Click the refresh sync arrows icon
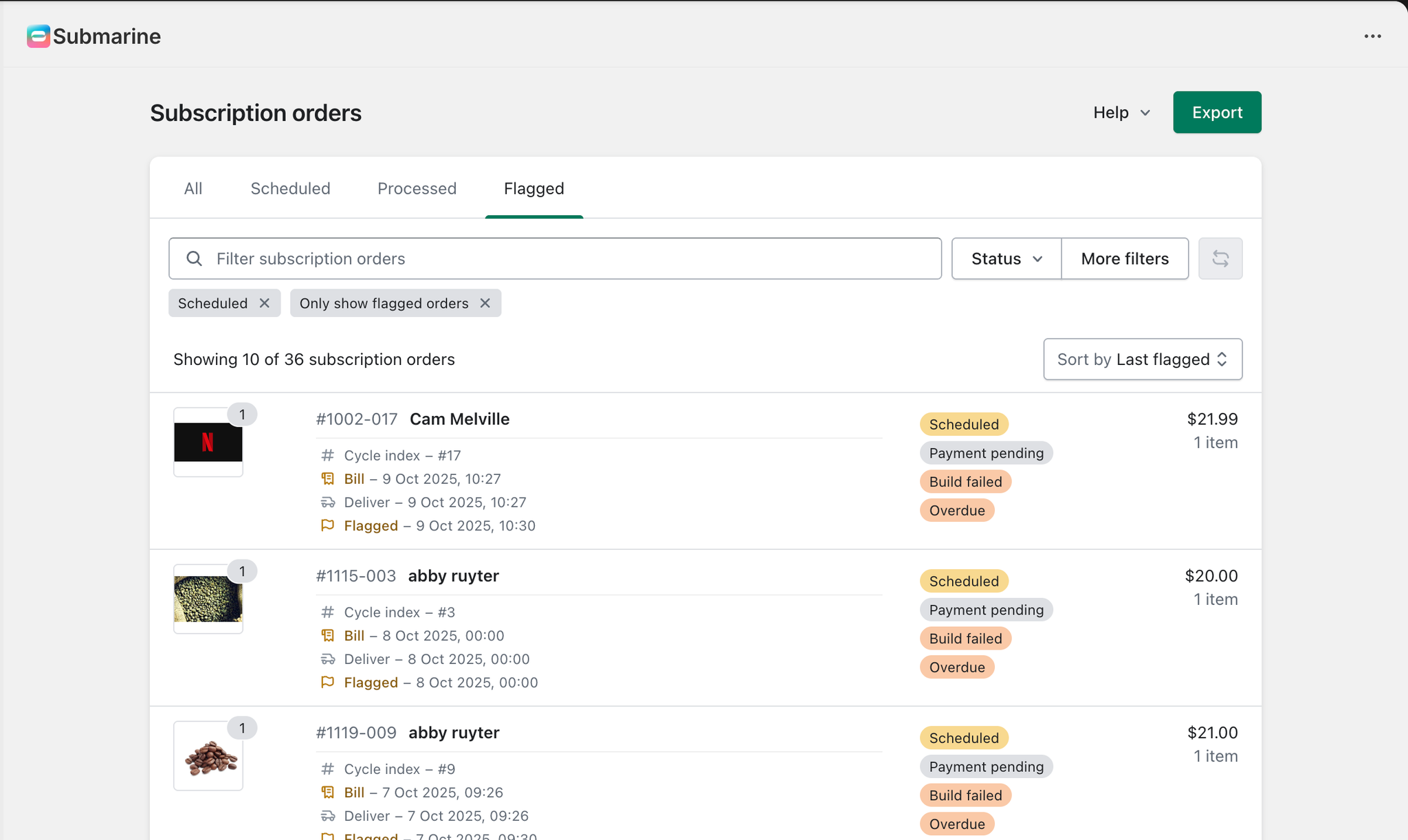Screen dimensions: 1408x840 [x=1220, y=258]
